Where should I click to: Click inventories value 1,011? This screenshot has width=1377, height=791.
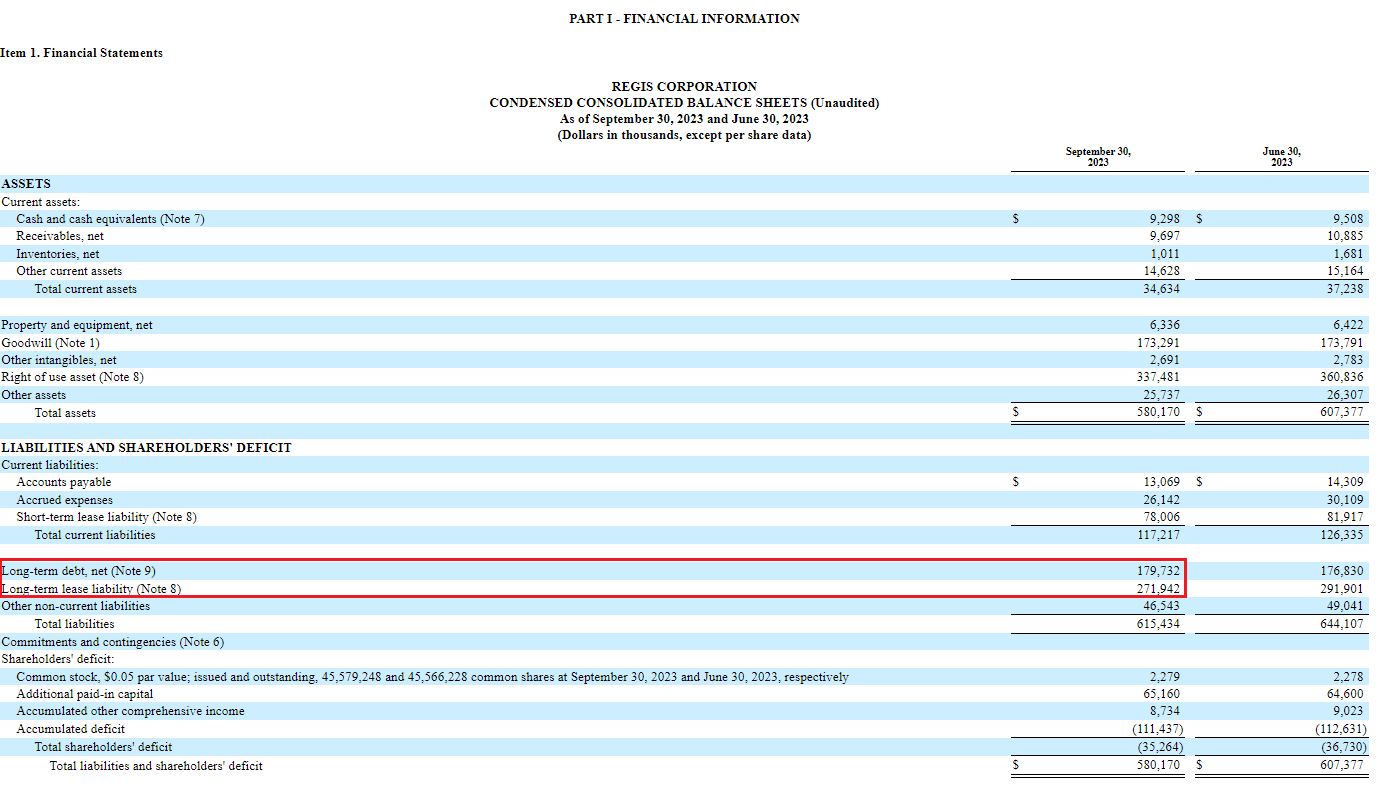tap(1165, 254)
